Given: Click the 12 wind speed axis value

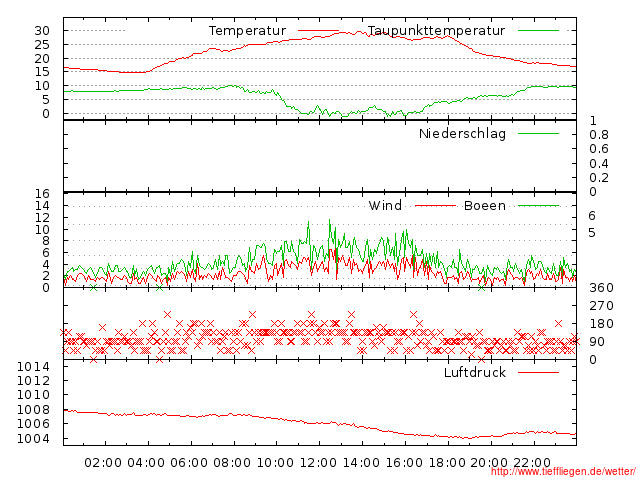Looking at the screenshot, I should coord(42,217).
